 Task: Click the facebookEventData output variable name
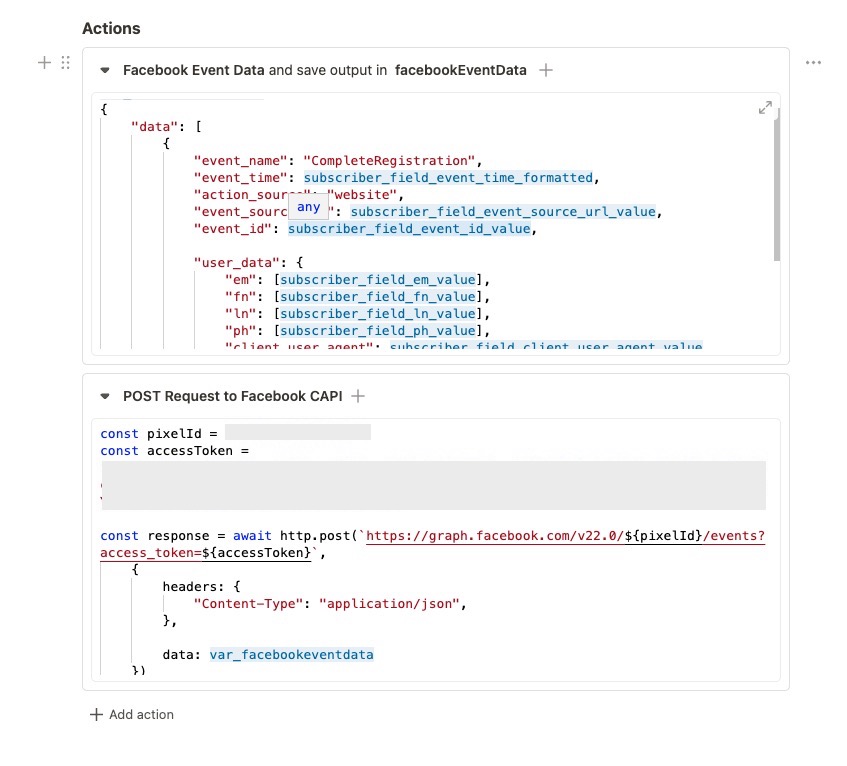tap(460, 70)
